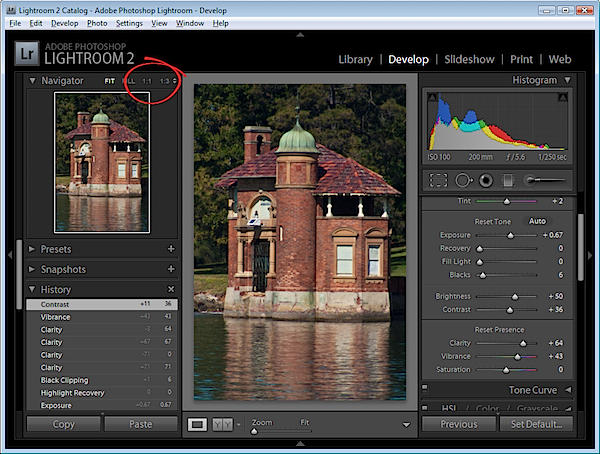Open Before/After comparison view
Viewport: 600px width, 454px height.
(223, 424)
